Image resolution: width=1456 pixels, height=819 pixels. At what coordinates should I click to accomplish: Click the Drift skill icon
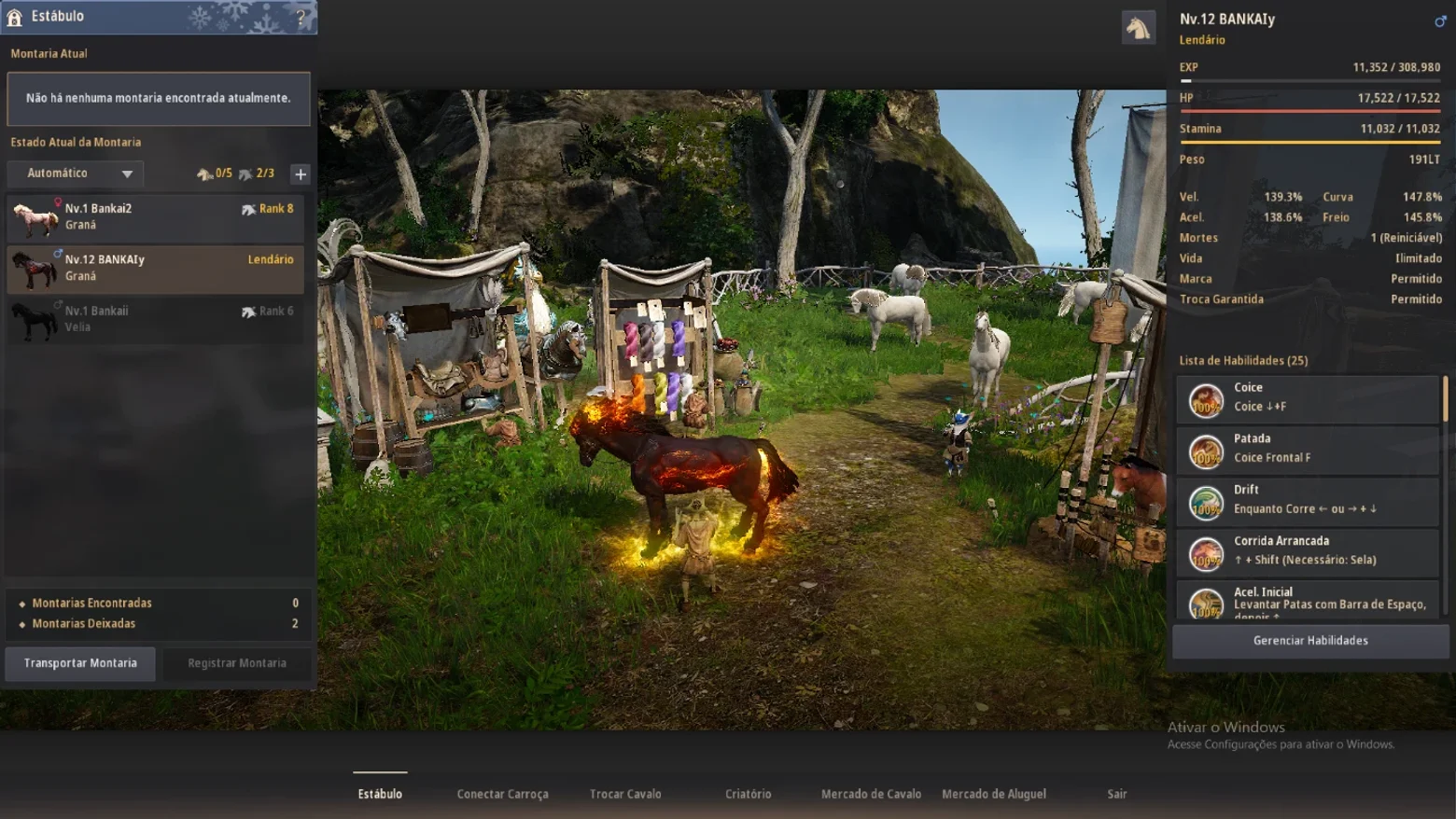[1206, 503]
